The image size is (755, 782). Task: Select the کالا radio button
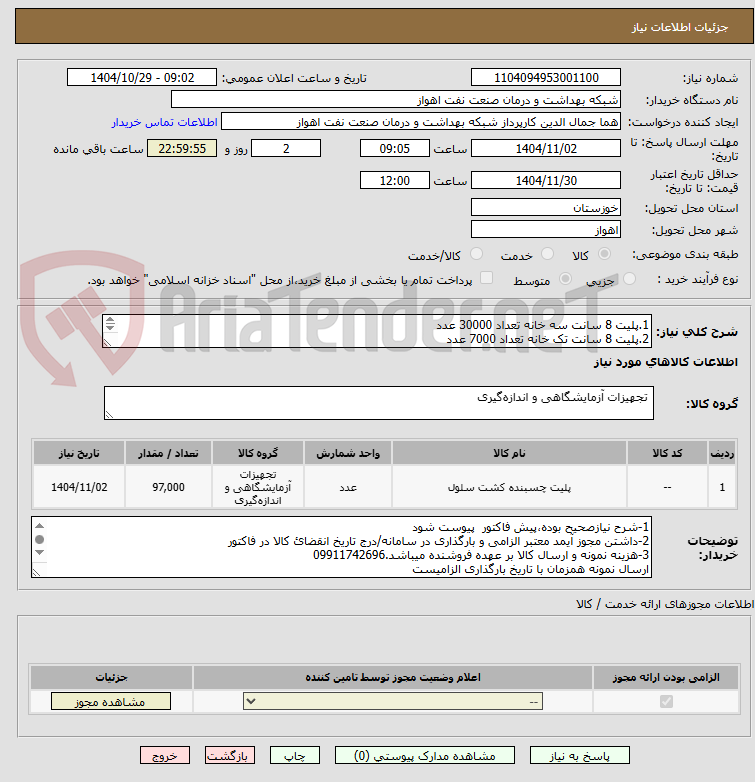(604, 254)
